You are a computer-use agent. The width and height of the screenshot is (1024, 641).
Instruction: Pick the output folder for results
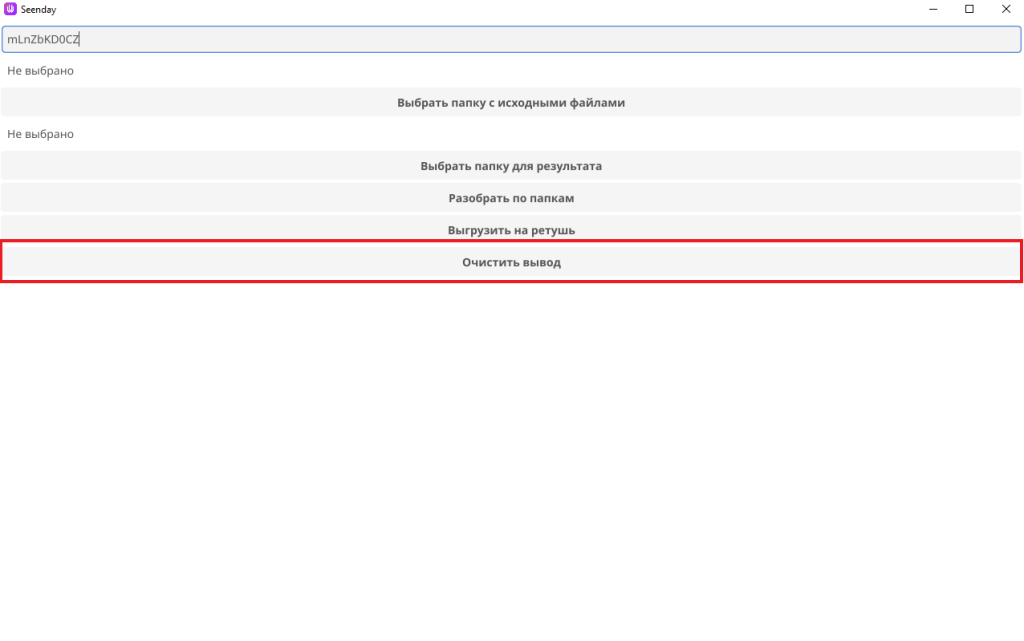point(511,166)
